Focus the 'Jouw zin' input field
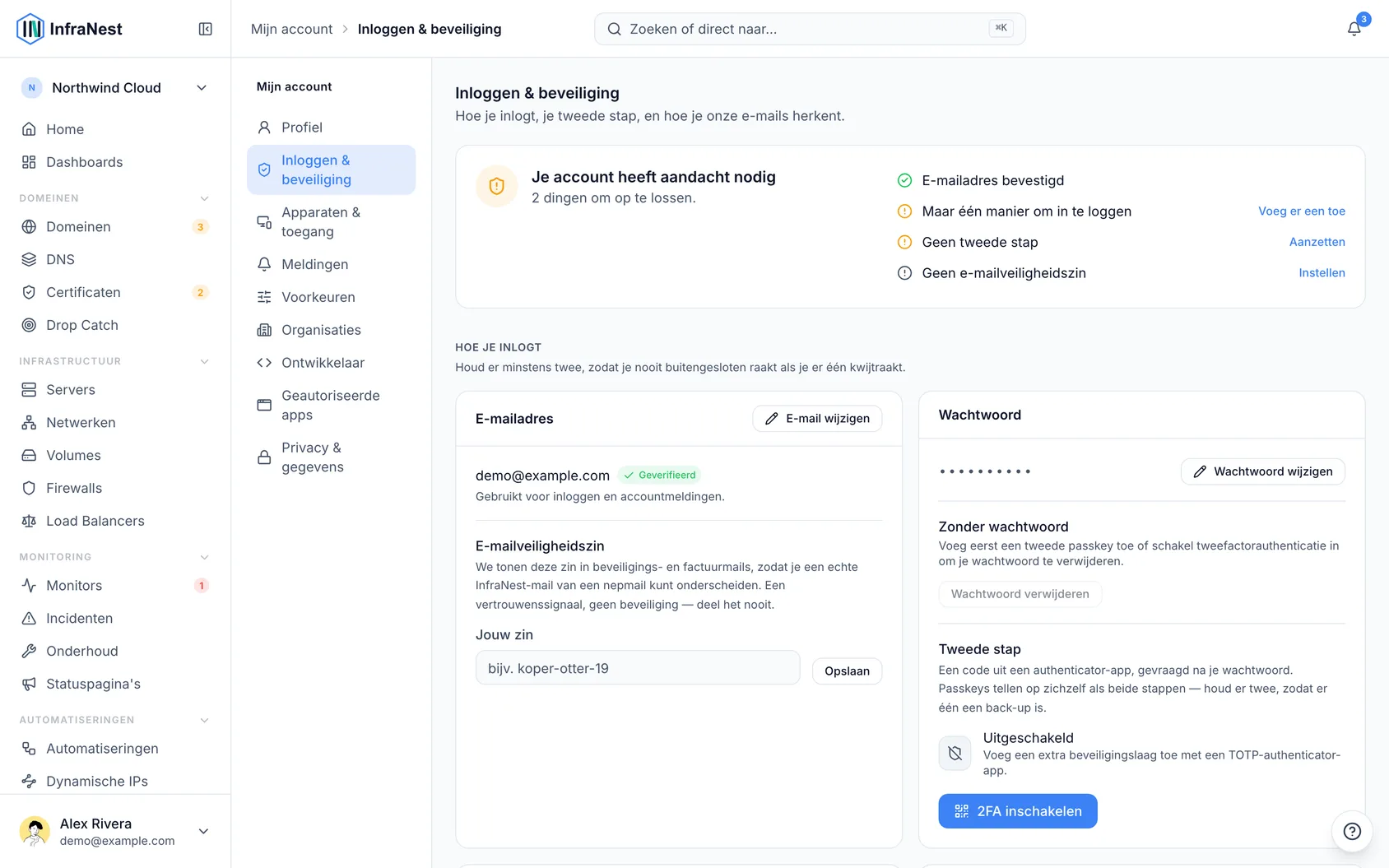This screenshot has height=868, width=1389. coord(638,668)
